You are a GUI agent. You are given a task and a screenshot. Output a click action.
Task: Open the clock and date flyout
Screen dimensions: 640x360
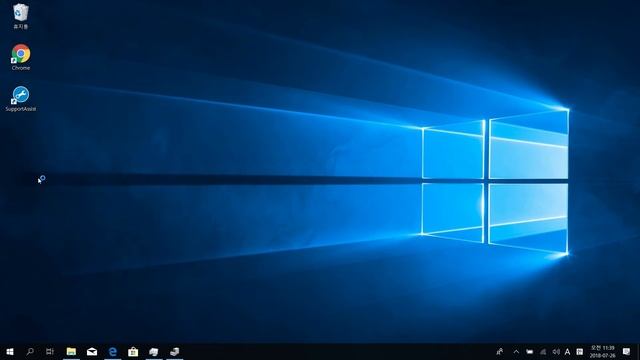[x=602, y=351]
